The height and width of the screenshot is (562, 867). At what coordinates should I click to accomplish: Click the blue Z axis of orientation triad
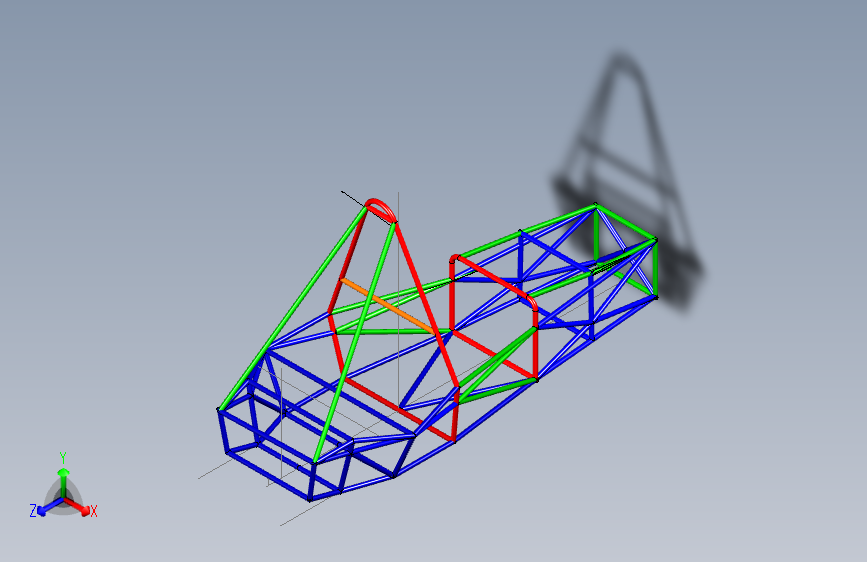51,506
